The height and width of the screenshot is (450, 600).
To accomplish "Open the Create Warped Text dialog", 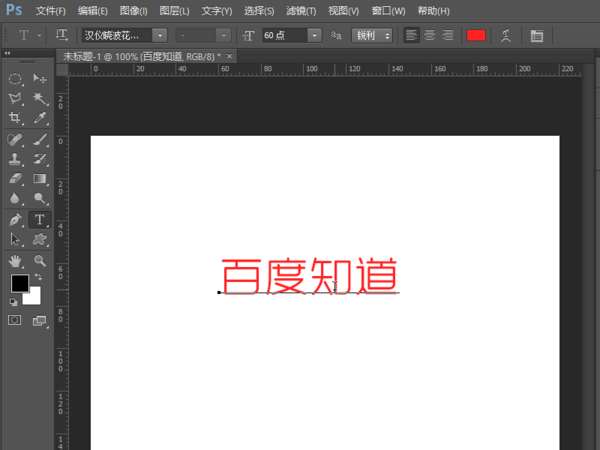I will click(506, 36).
